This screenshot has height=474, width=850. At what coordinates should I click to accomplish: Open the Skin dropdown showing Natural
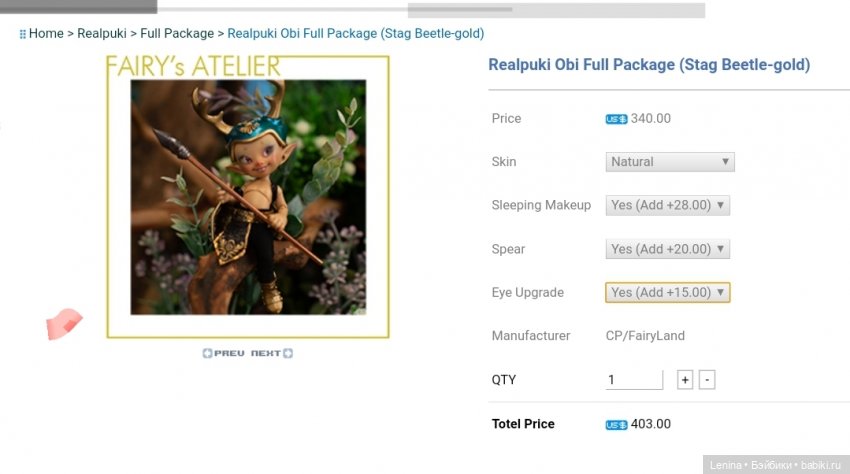click(670, 162)
